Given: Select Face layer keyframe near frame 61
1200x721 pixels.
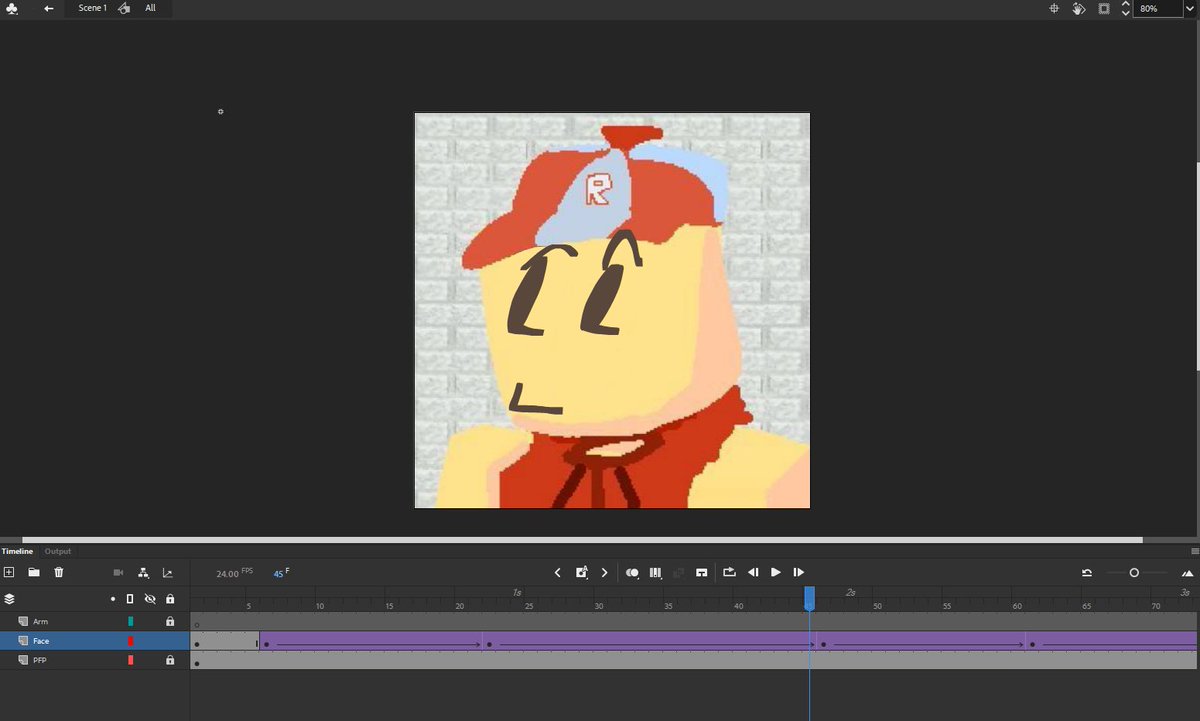Looking at the screenshot, I should coord(1032,645).
